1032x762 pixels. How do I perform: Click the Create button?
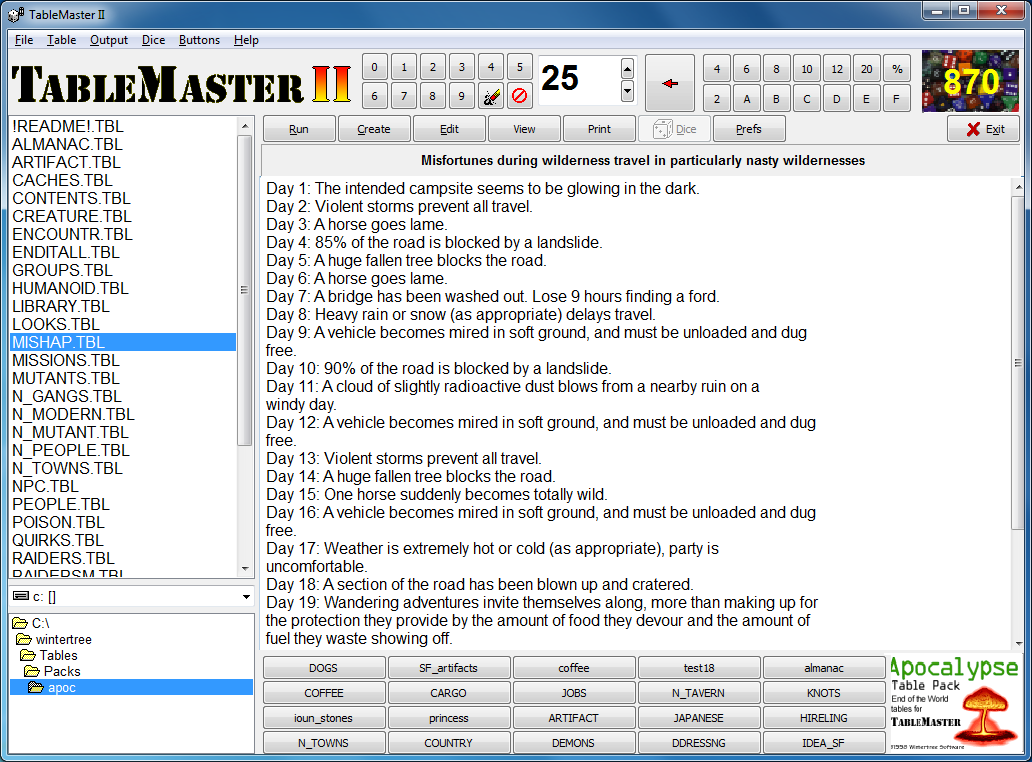(x=374, y=129)
